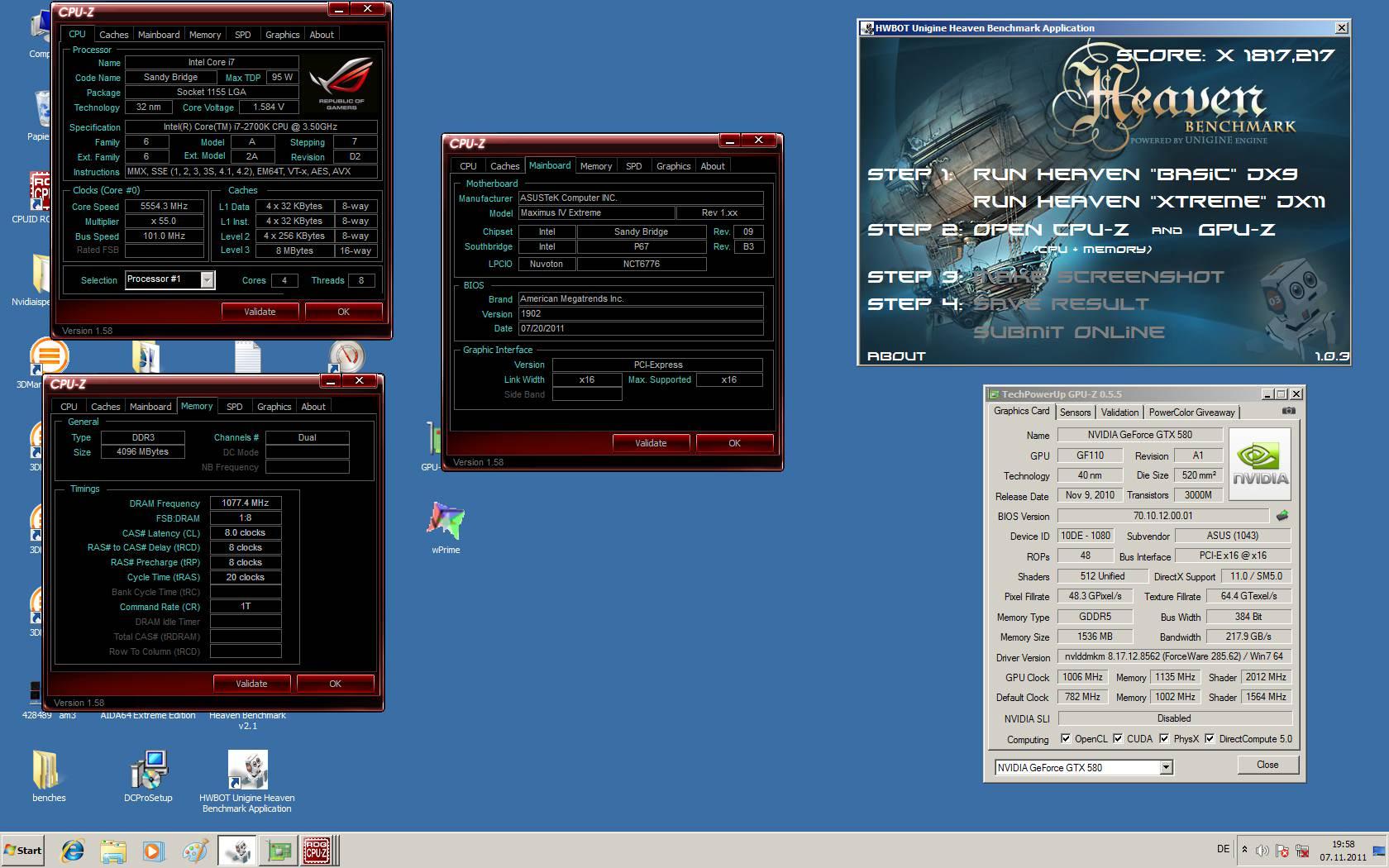Click SUBMIT ONLINE in Heaven app
Screen dimensions: 1389x868
(x=1068, y=332)
